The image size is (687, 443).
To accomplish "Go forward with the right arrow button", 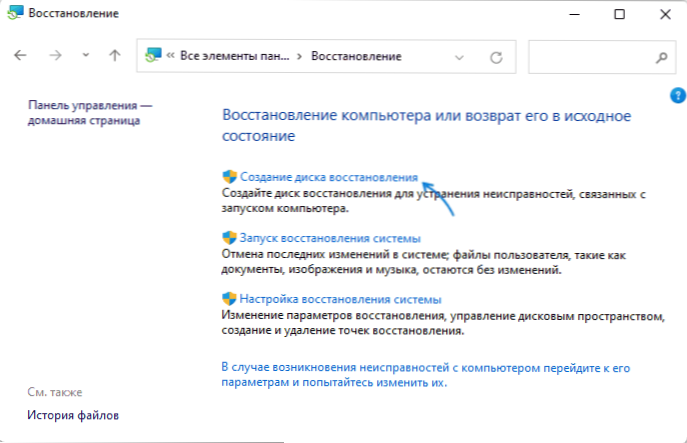I will 55,55.
